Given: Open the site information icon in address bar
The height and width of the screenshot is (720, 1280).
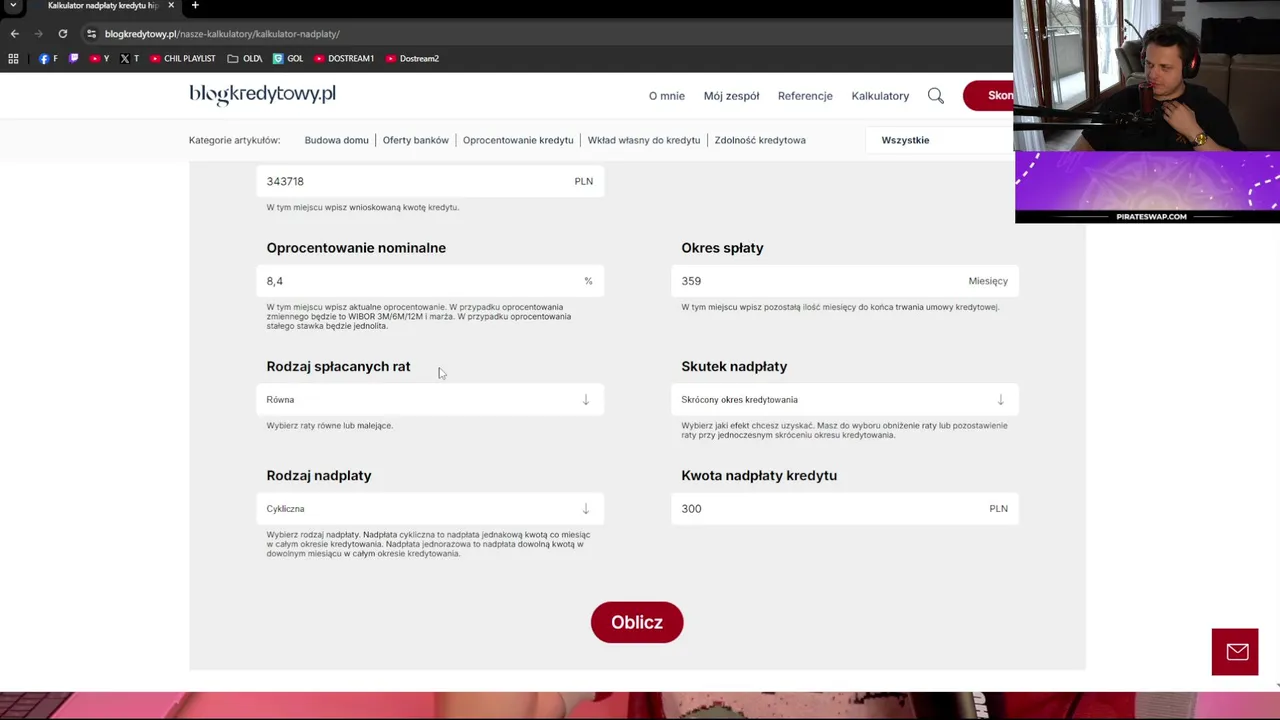Looking at the screenshot, I should pos(91,34).
